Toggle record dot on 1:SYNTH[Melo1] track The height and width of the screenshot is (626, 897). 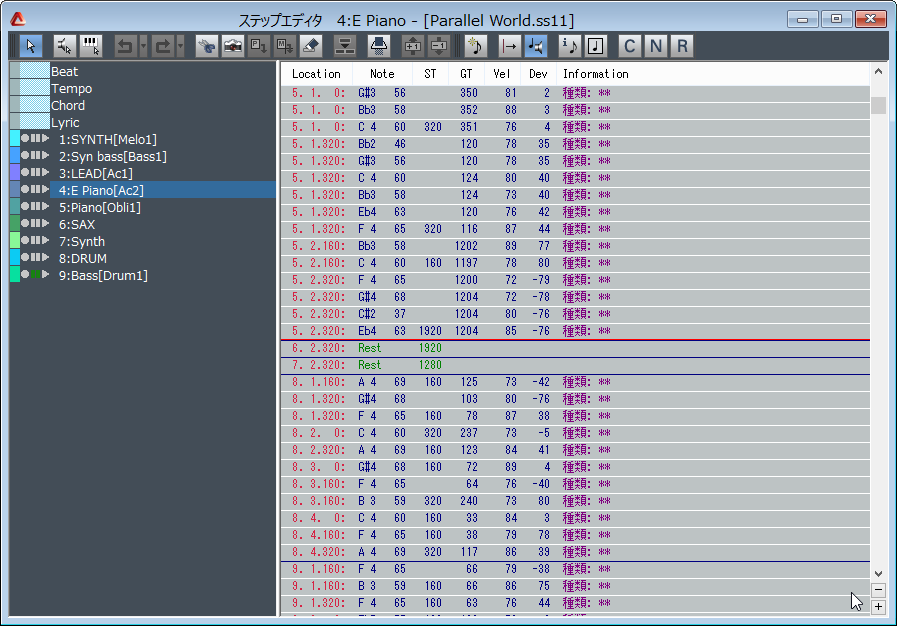point(25,138)
